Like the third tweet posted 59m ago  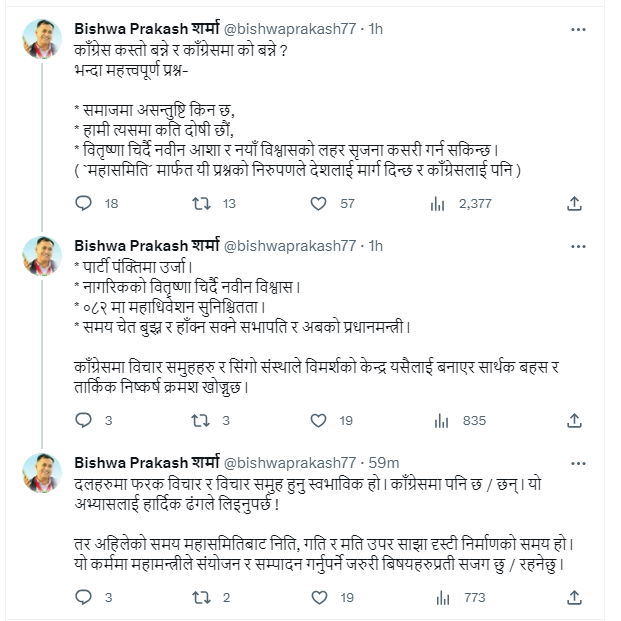(319, 598)
